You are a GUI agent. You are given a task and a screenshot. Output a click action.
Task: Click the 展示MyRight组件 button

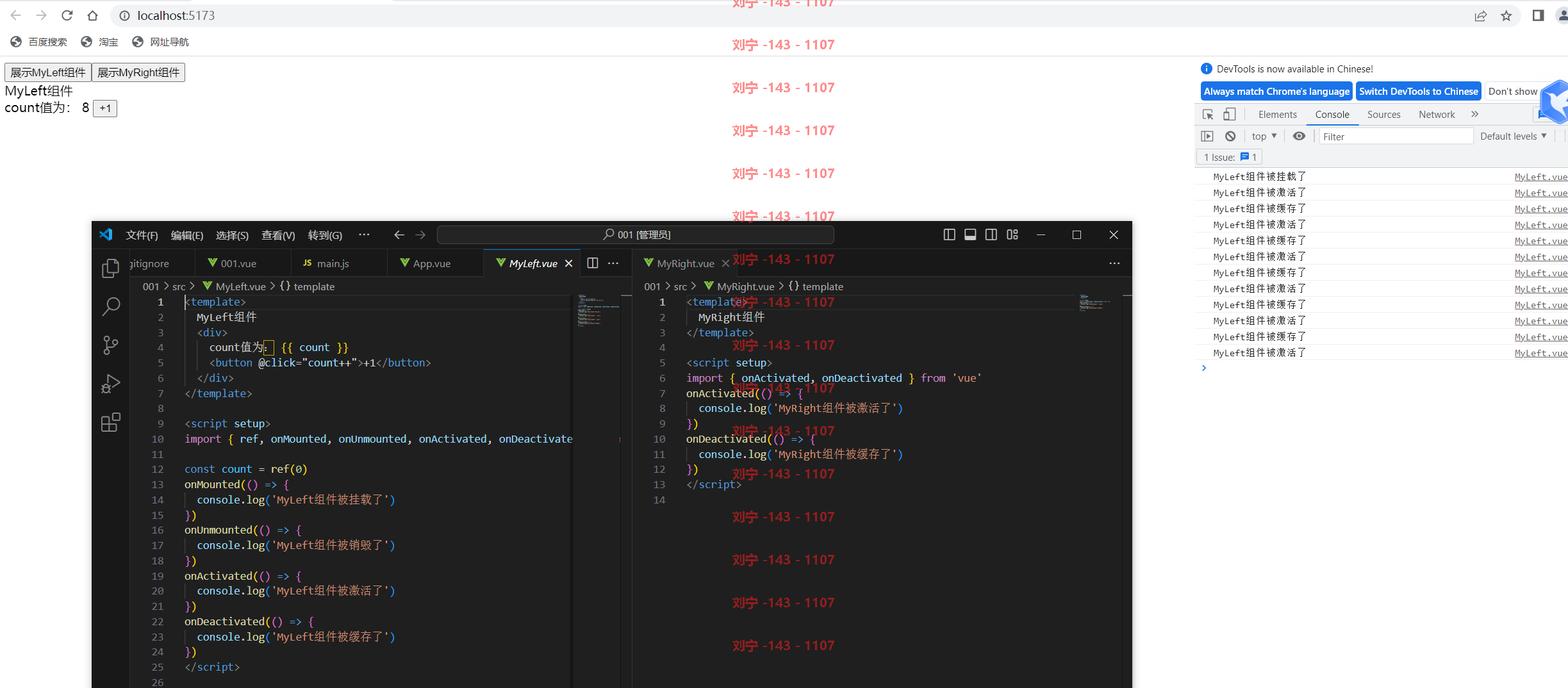tap(138, 72)
